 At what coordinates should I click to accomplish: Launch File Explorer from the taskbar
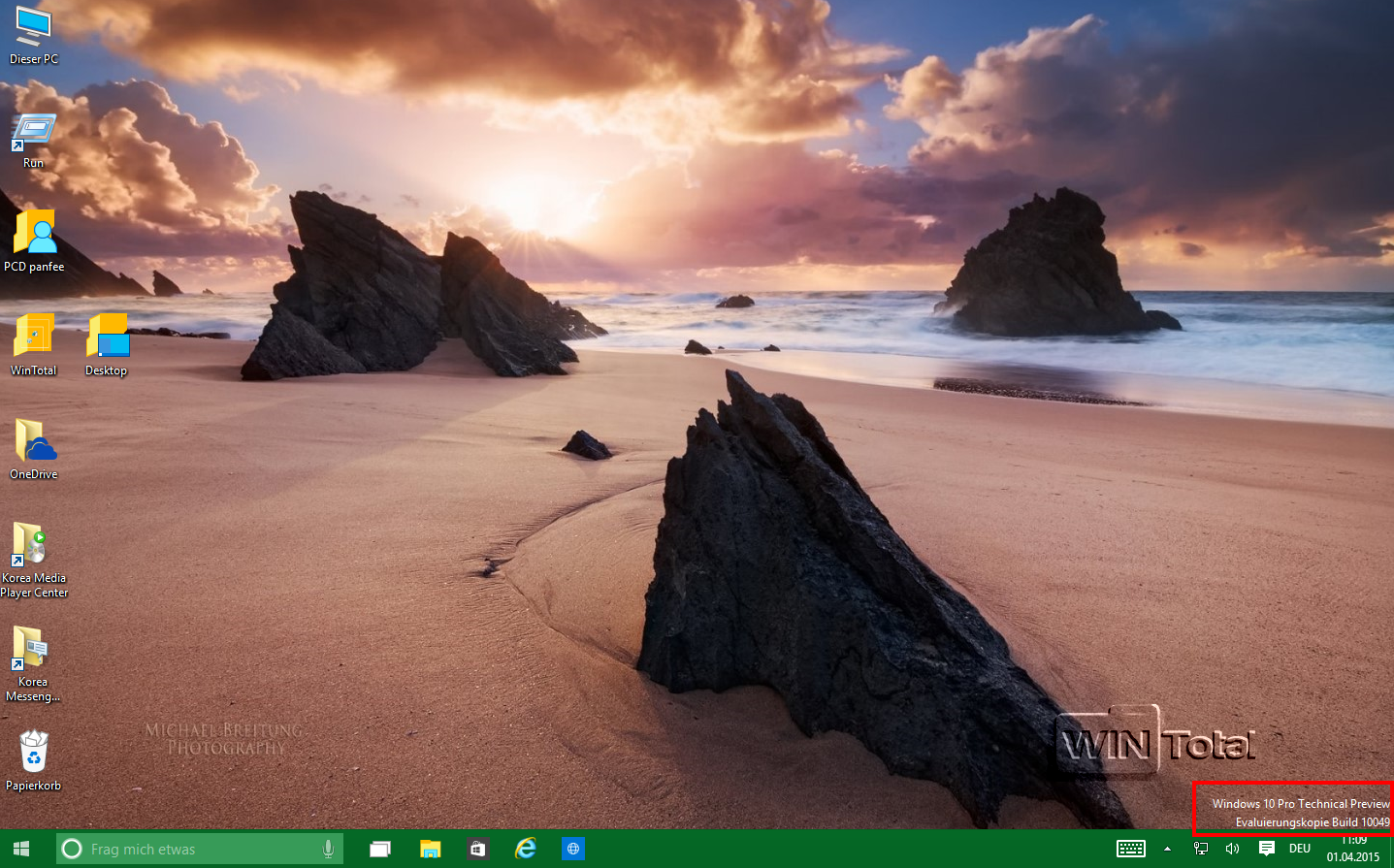[x=430, y=850]
